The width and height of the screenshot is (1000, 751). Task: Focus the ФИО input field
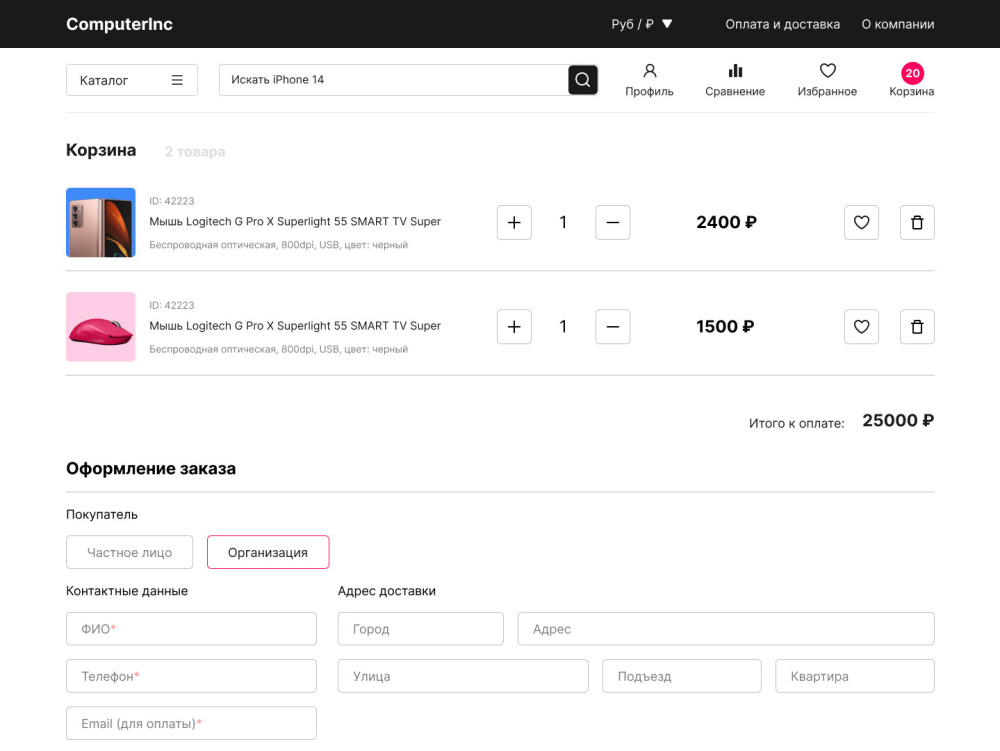click(191, 629)
